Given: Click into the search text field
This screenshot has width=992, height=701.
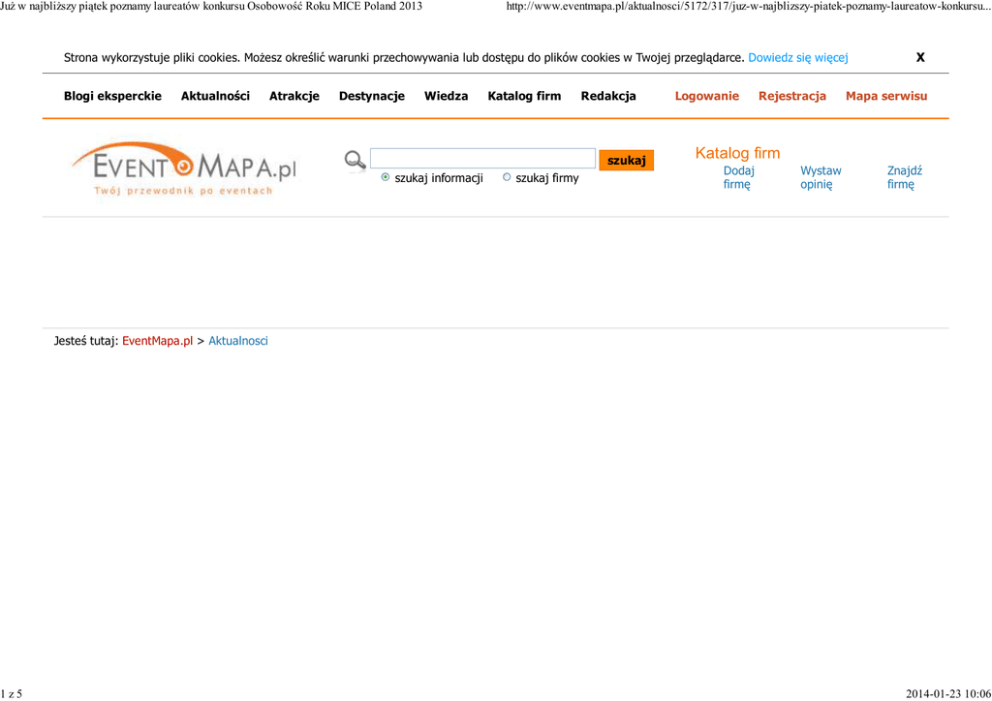Looking at the screenshot, I should click(482, 159).
